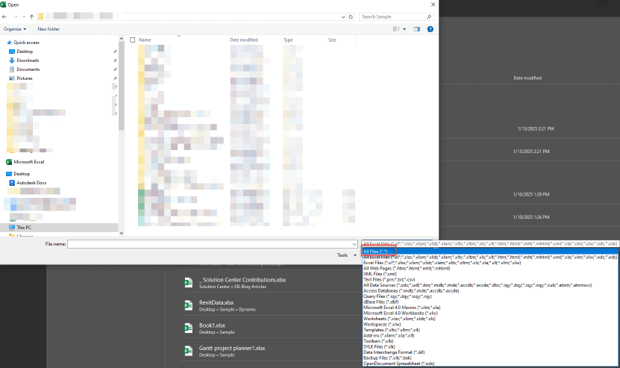Choose All Web Pages filter option

pyautogui.click(x=490, y=268)
